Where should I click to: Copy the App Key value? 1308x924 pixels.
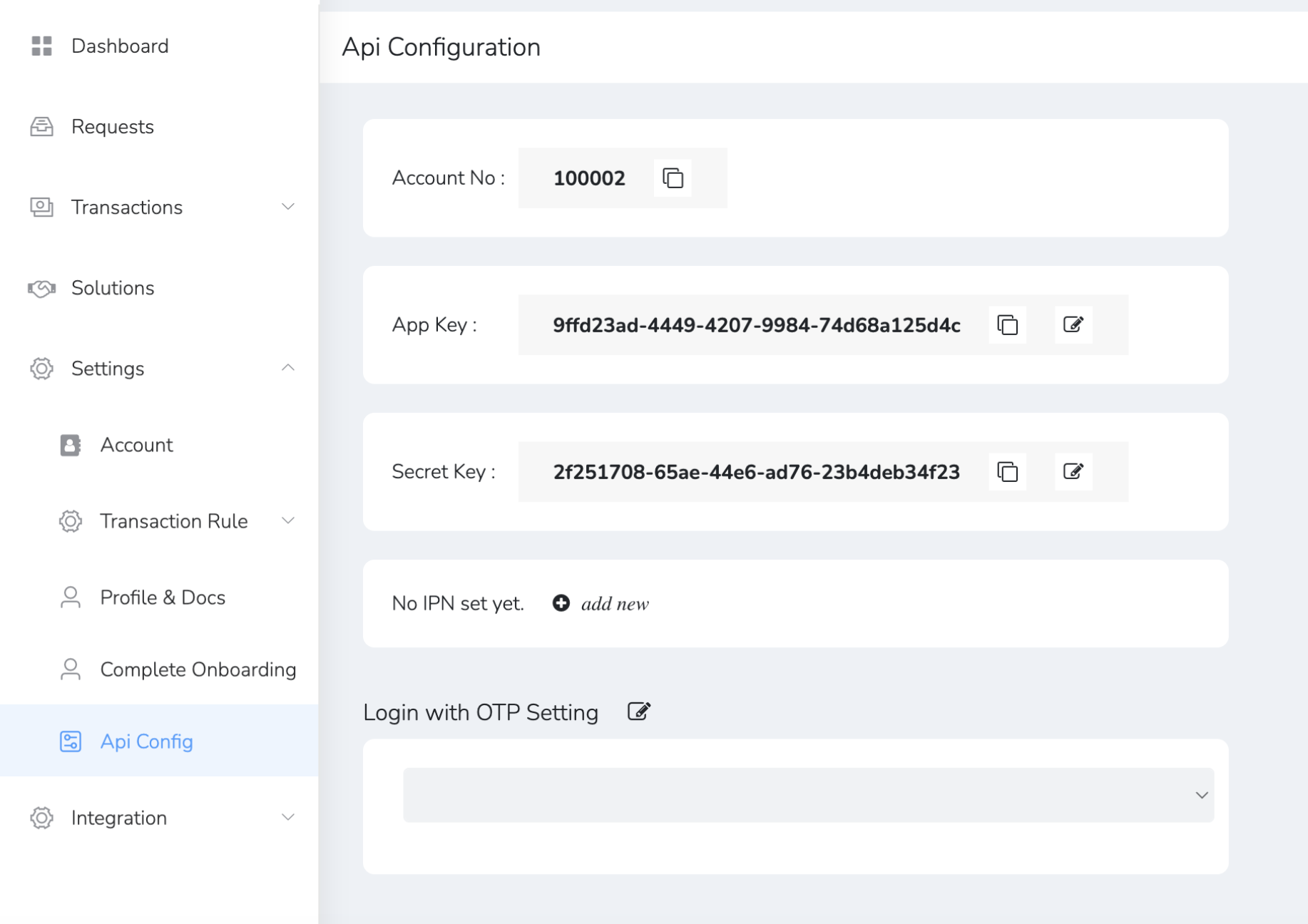[1007, 324]
